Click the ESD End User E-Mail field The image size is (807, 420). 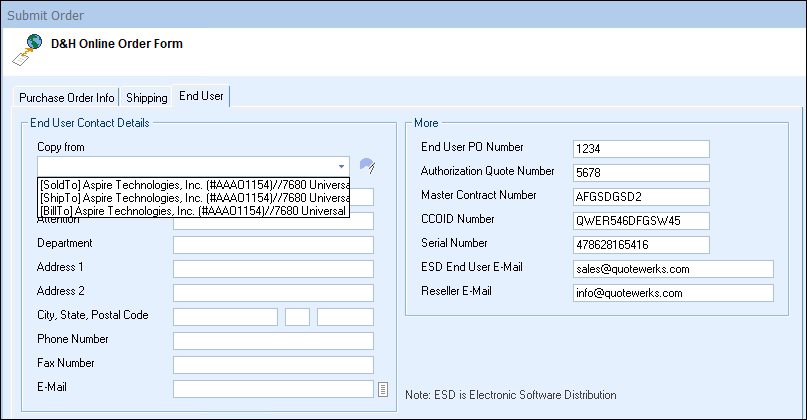click(x=672, y=269)
